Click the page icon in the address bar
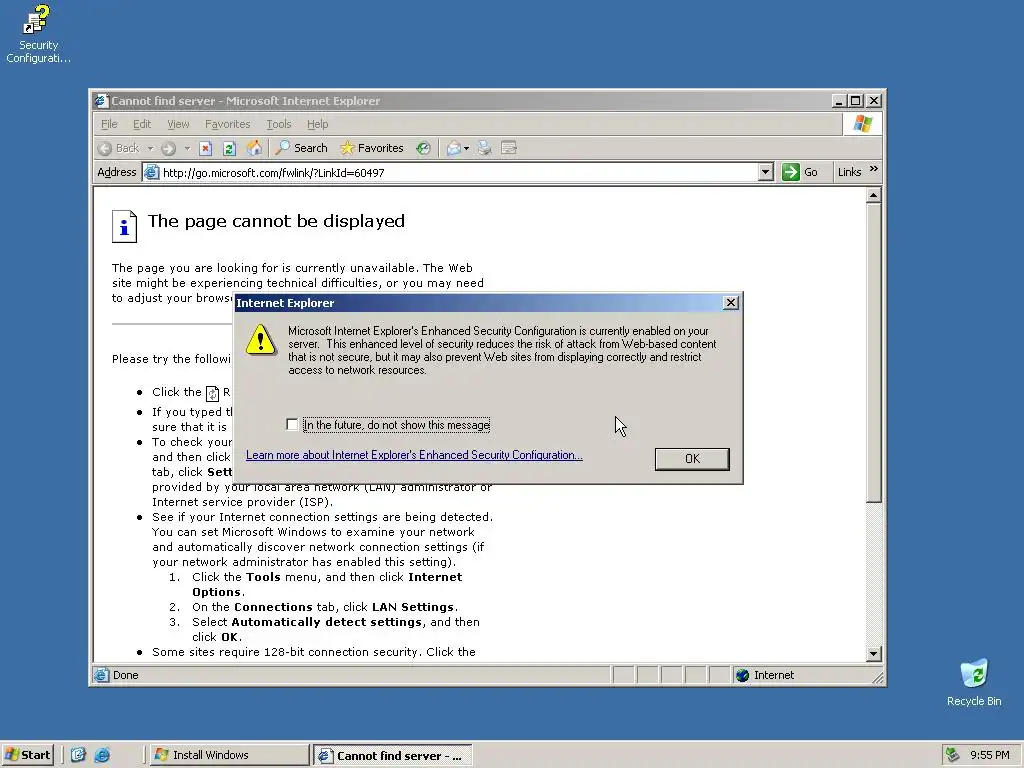The height and width of the screenshot is (768, 1024). point(152,172)
